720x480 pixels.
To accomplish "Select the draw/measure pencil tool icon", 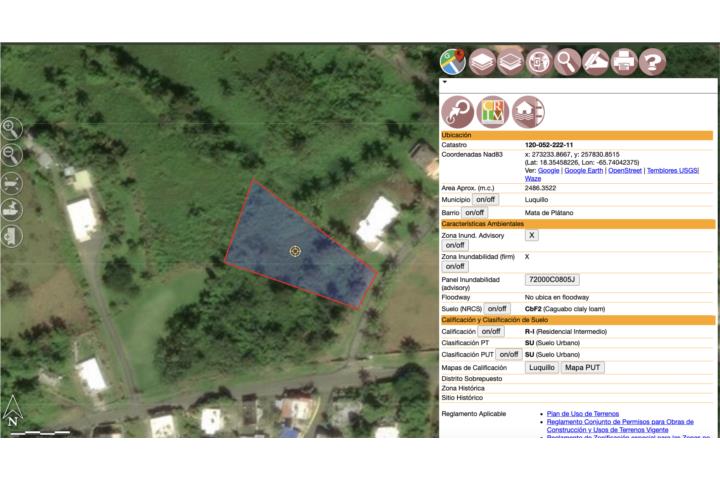I will 596,61.
